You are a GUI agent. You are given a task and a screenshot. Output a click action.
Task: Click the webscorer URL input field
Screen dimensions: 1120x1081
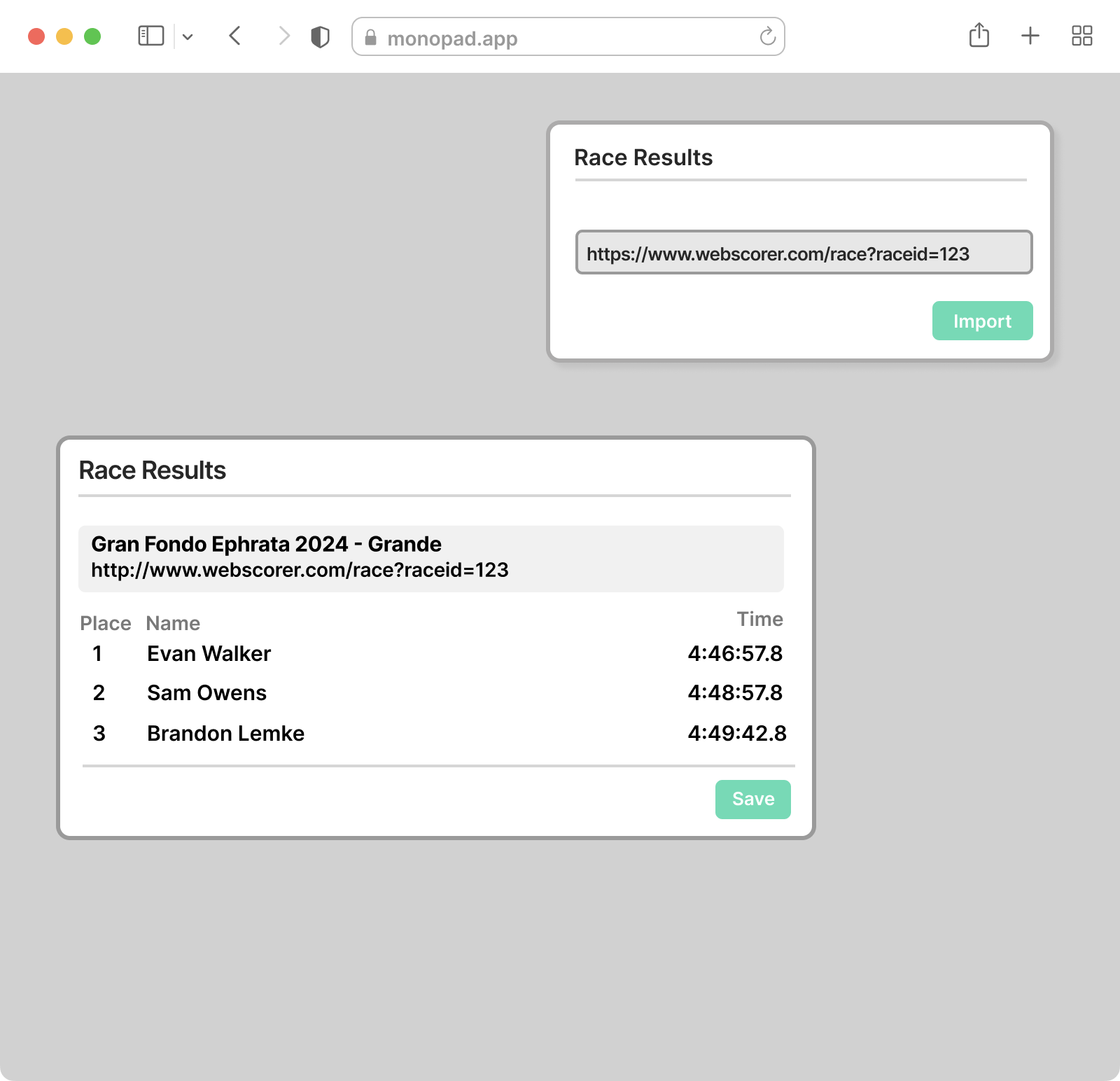pyautogui.click(x=804, y=252)
